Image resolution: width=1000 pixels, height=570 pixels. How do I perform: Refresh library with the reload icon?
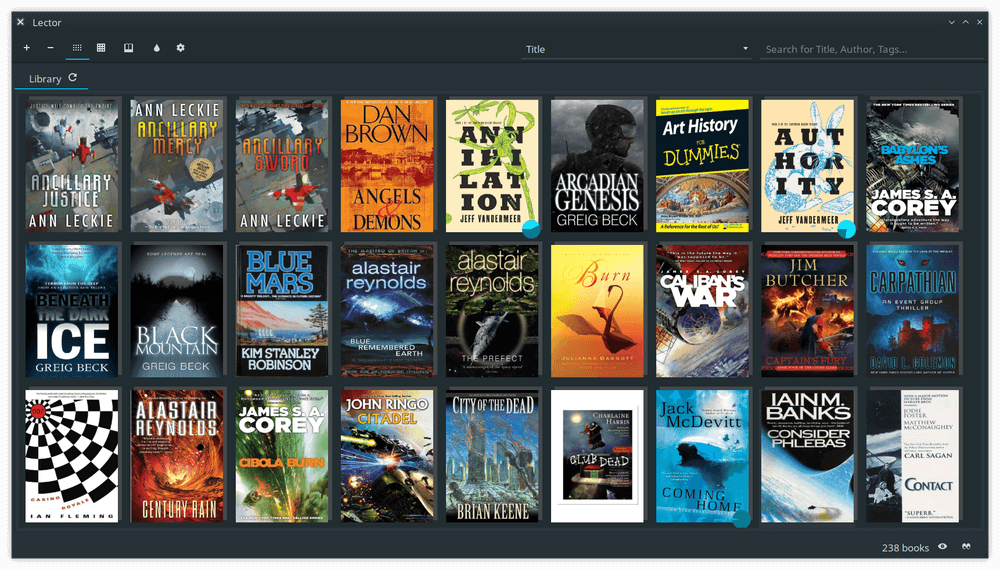pos(73,77)
